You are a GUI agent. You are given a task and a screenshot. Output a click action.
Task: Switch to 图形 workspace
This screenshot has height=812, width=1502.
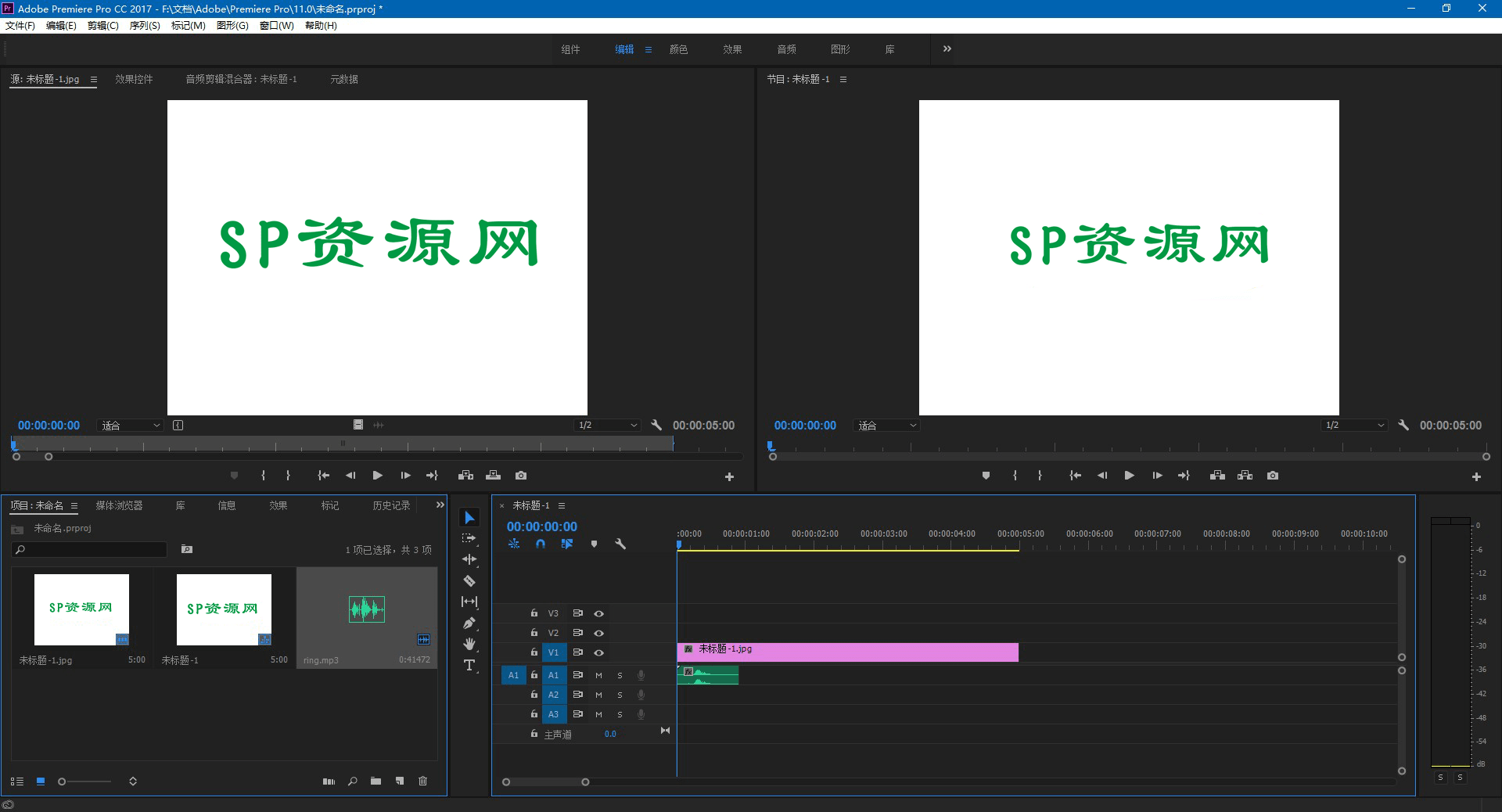pyautogui.click(x=840, y=49)
